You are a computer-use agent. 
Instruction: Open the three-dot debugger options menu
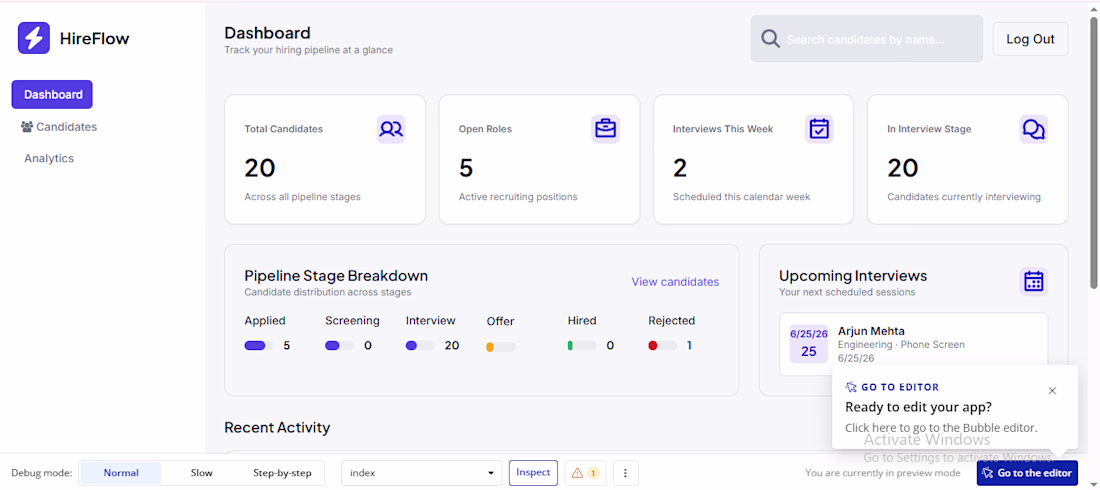[626, 473]
